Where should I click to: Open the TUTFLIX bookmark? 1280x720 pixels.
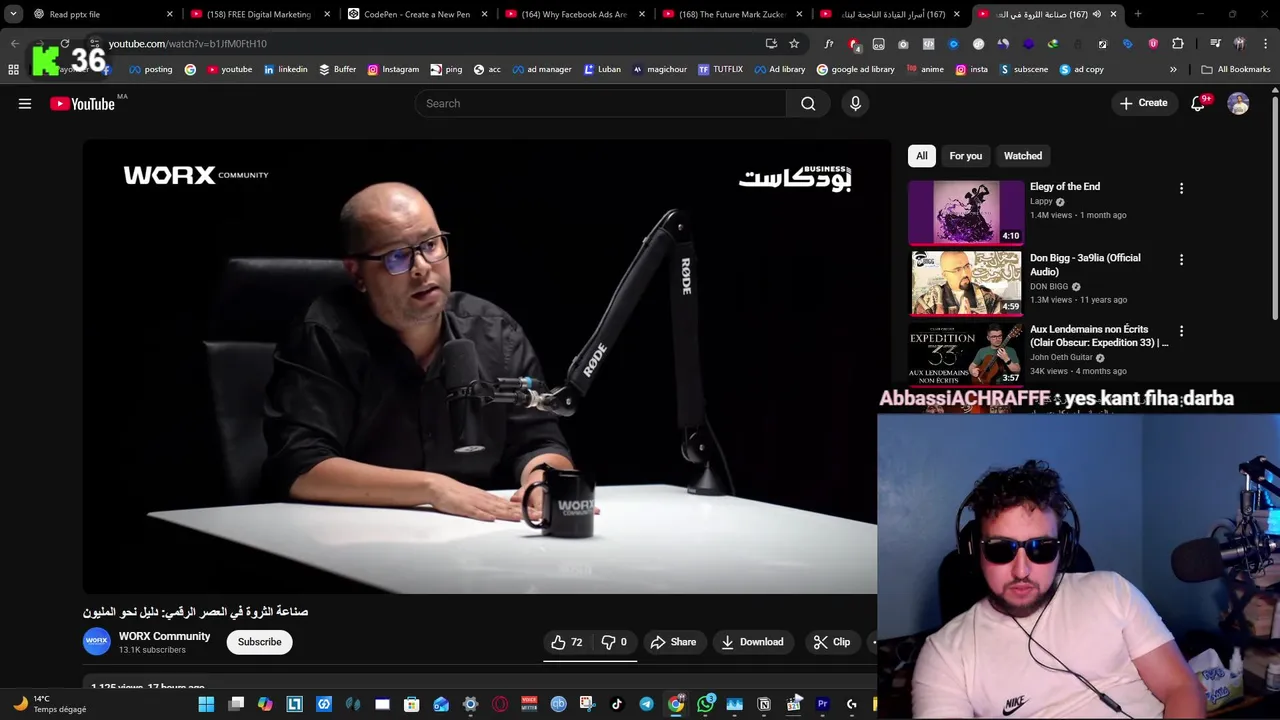(721, 70)
